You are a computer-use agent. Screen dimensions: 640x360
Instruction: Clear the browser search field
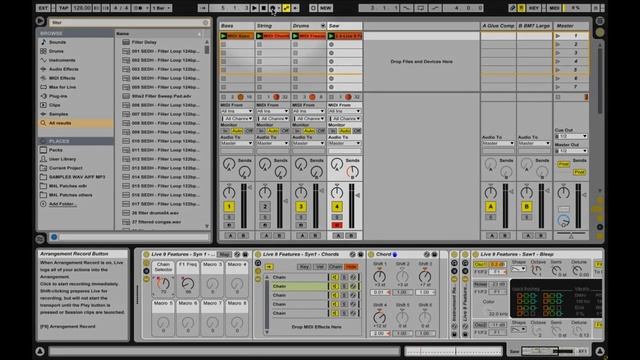(x=206, y=22)
